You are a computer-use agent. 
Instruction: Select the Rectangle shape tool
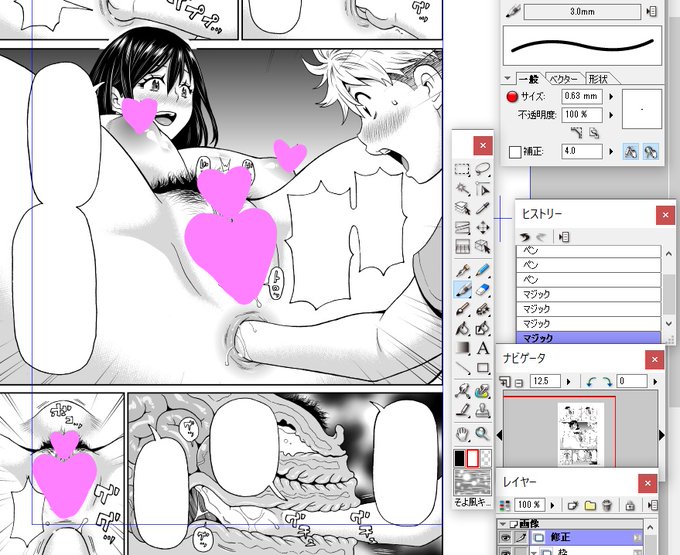click(x=482, y=368)
